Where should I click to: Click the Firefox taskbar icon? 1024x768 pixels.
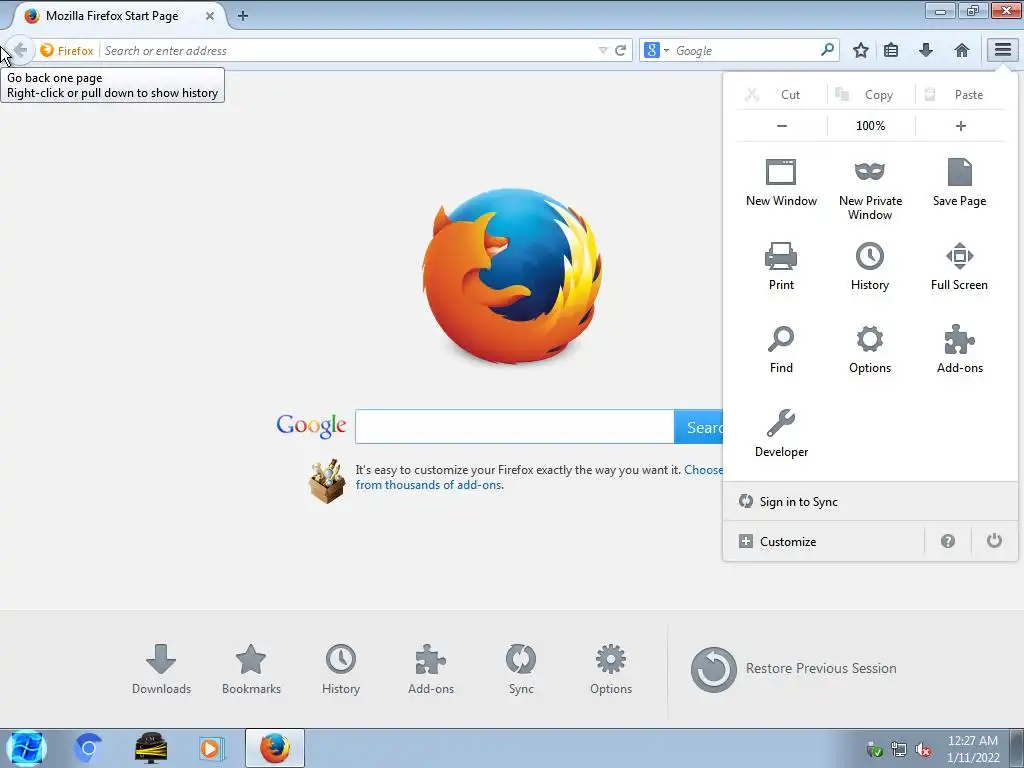275,748
